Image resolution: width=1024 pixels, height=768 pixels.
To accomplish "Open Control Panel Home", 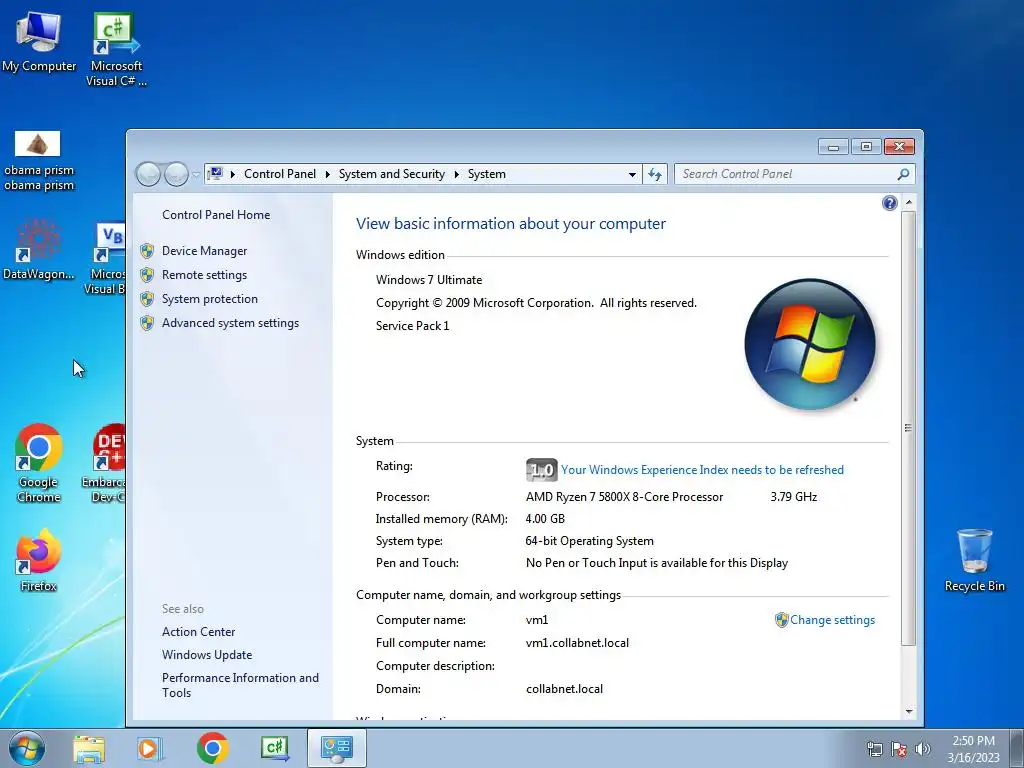I will coord(216,215).
